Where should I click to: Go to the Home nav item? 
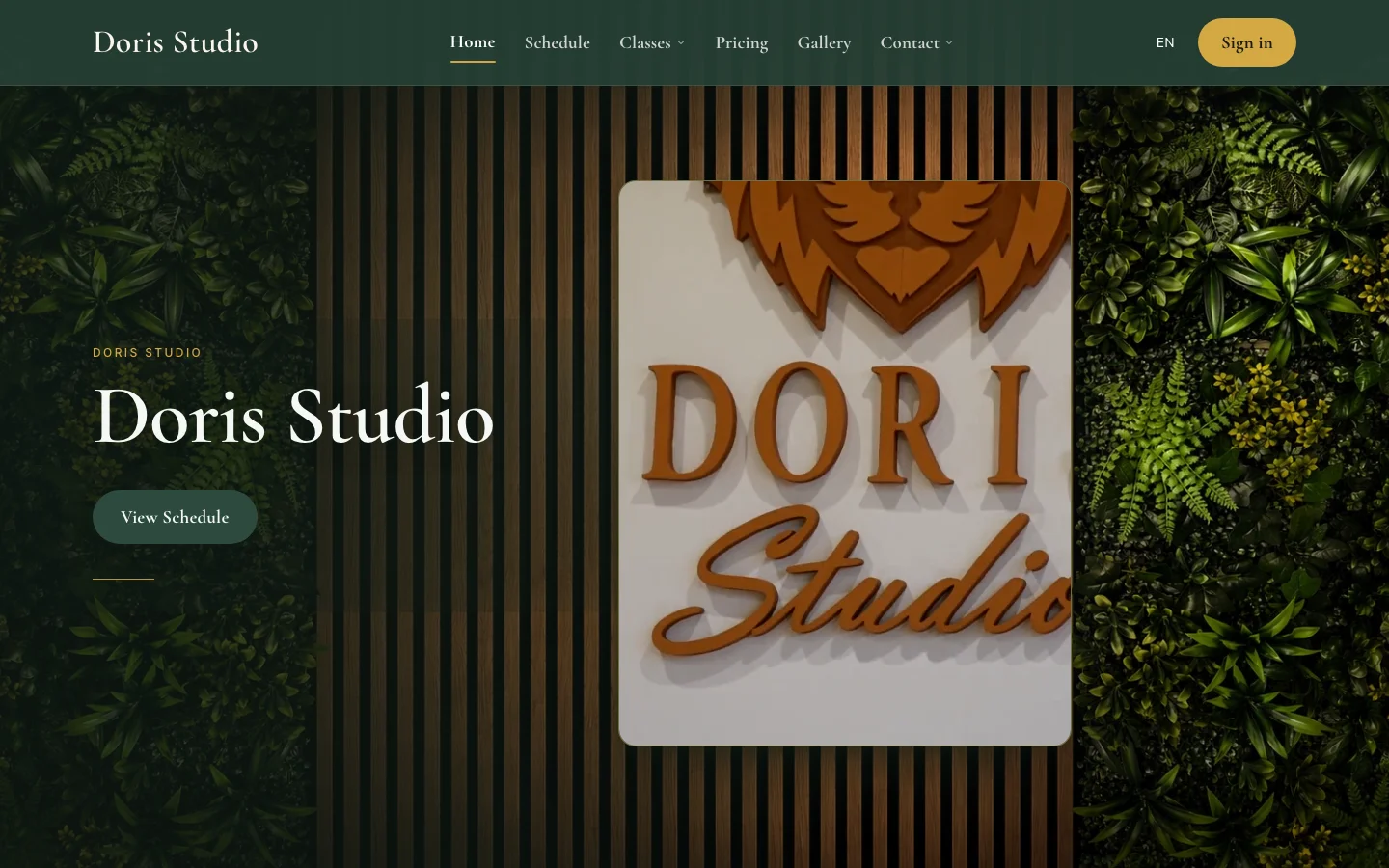473,42
